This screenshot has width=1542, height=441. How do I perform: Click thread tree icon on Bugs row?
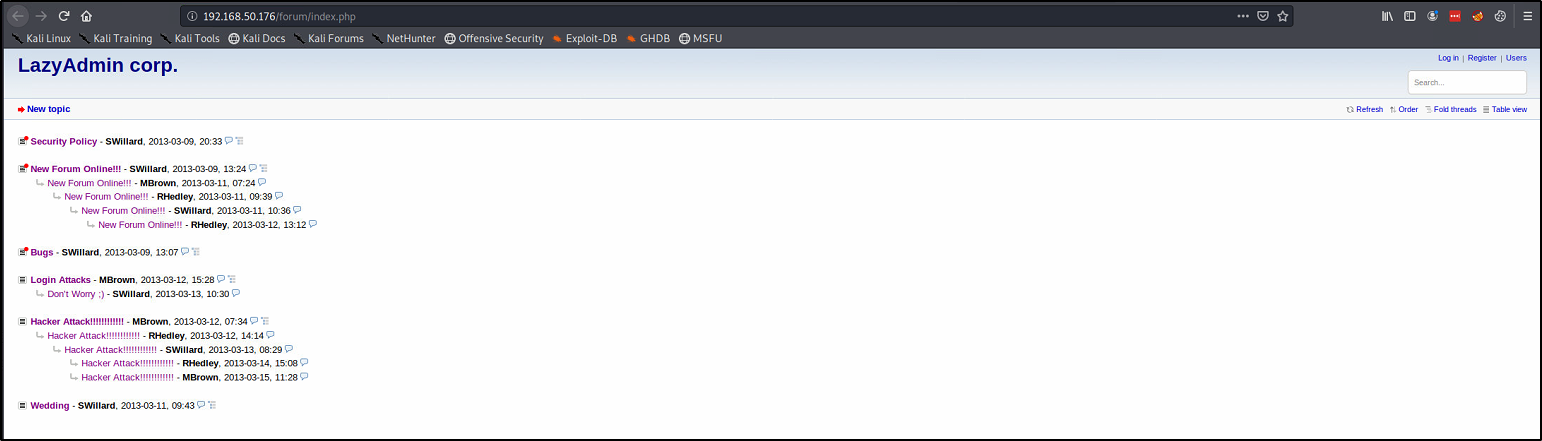[195, 252]
